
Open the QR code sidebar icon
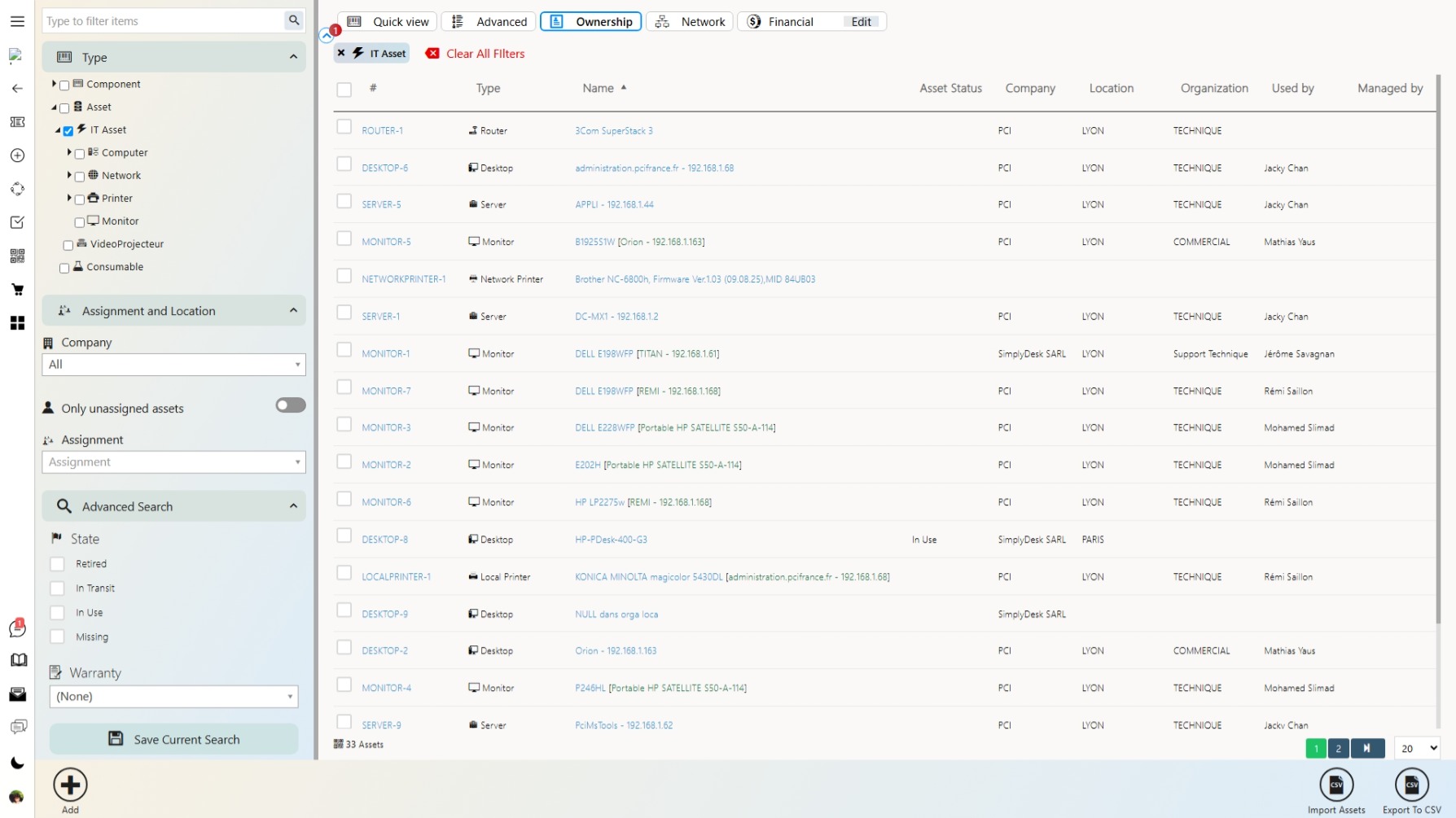pos(17,256)
